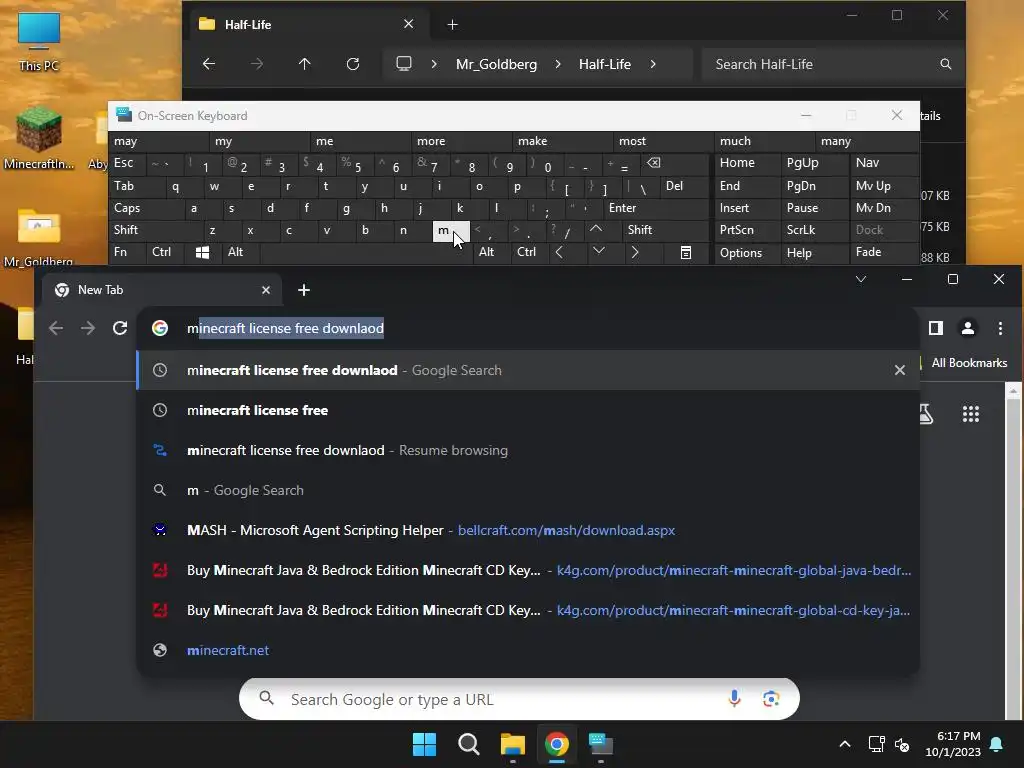Open MASH Microsoft Agent Scripting Helper suggestion
This screenshot has height=768, width=1024.
(x=528, y=530)
